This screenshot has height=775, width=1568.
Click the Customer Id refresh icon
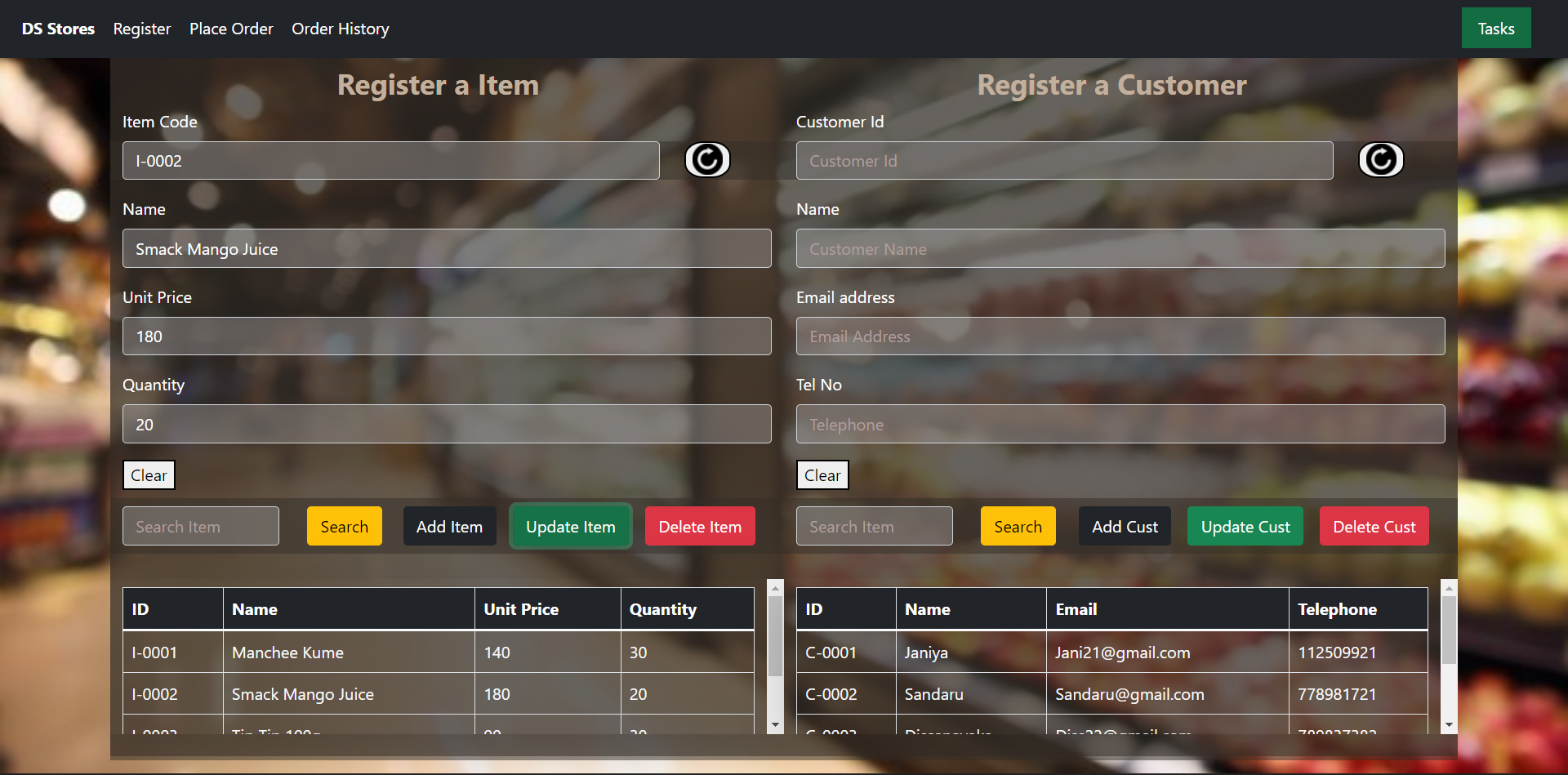coord(1381,160)
